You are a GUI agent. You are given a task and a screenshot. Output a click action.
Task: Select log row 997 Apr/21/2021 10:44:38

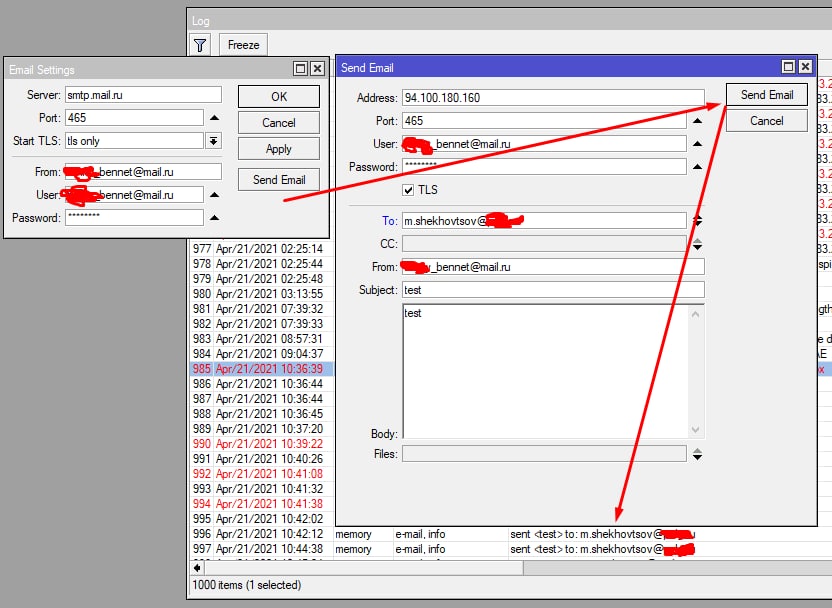[x=510, y=549]
